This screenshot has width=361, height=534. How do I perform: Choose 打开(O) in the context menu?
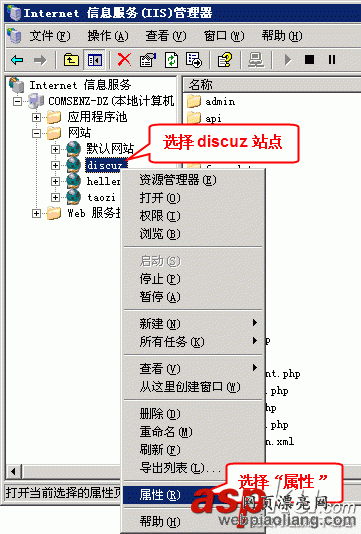(193, 198)
